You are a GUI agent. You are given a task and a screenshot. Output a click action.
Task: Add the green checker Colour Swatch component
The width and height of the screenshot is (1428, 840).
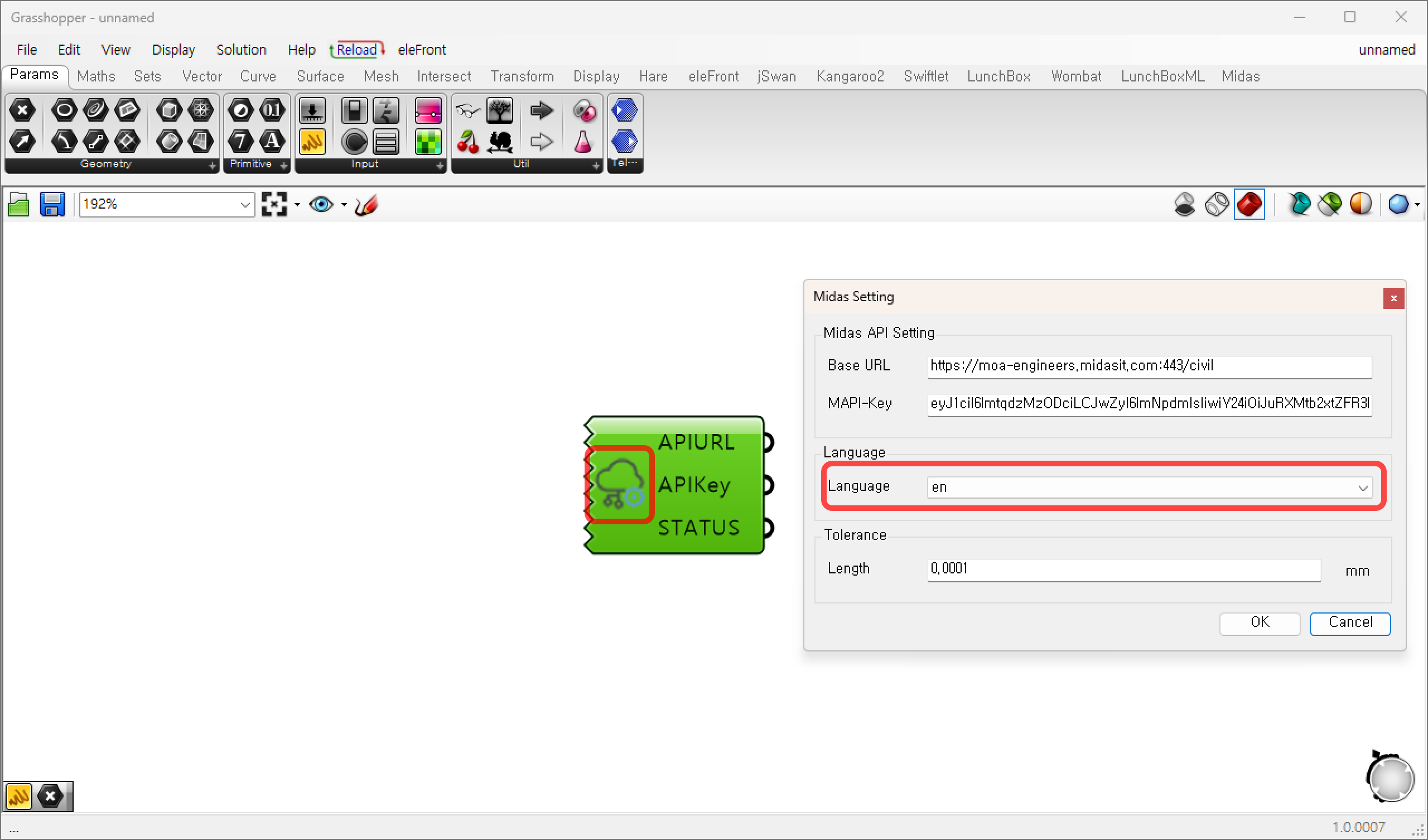pos(428,142)
